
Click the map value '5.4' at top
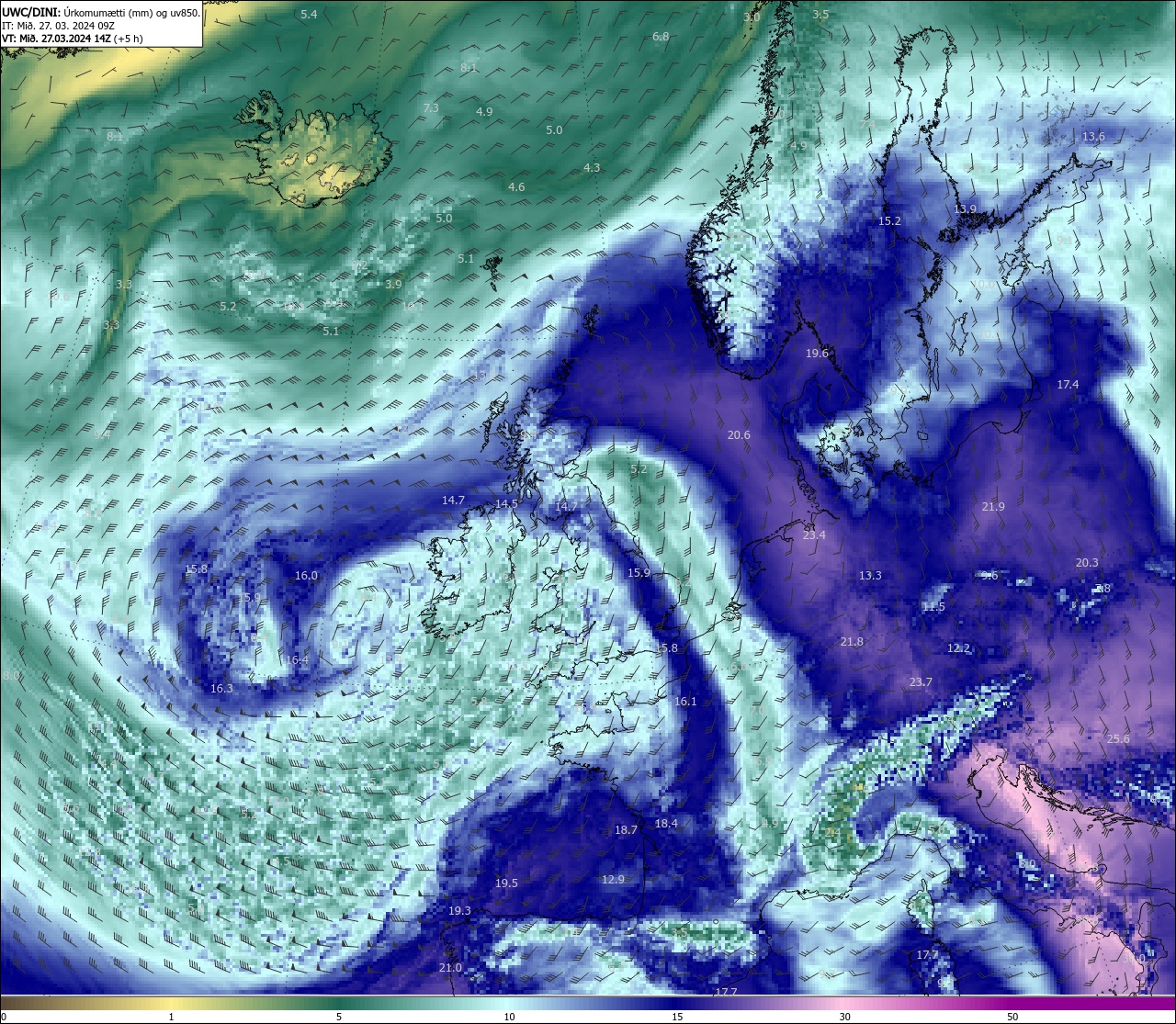coord(309,15)
